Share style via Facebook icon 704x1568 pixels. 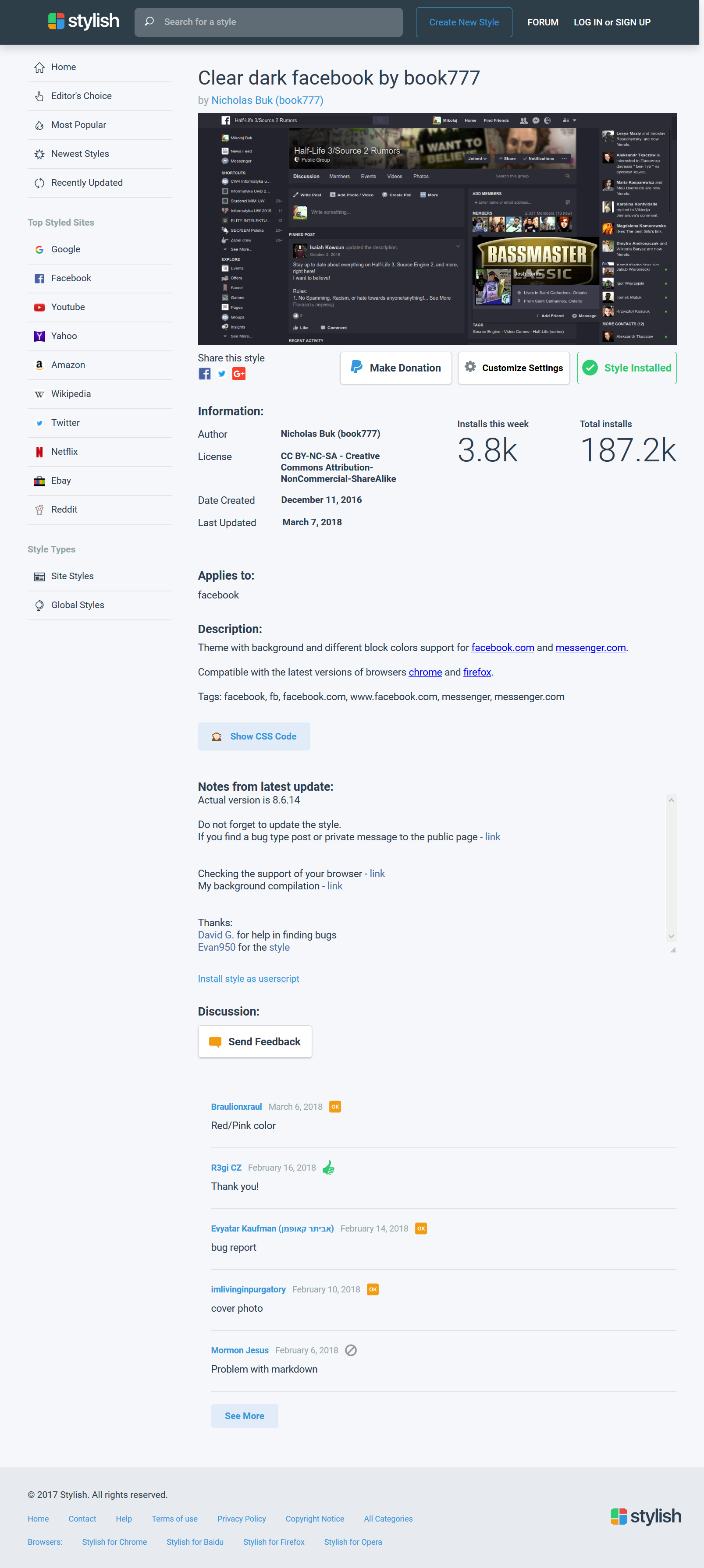(205, 374)
